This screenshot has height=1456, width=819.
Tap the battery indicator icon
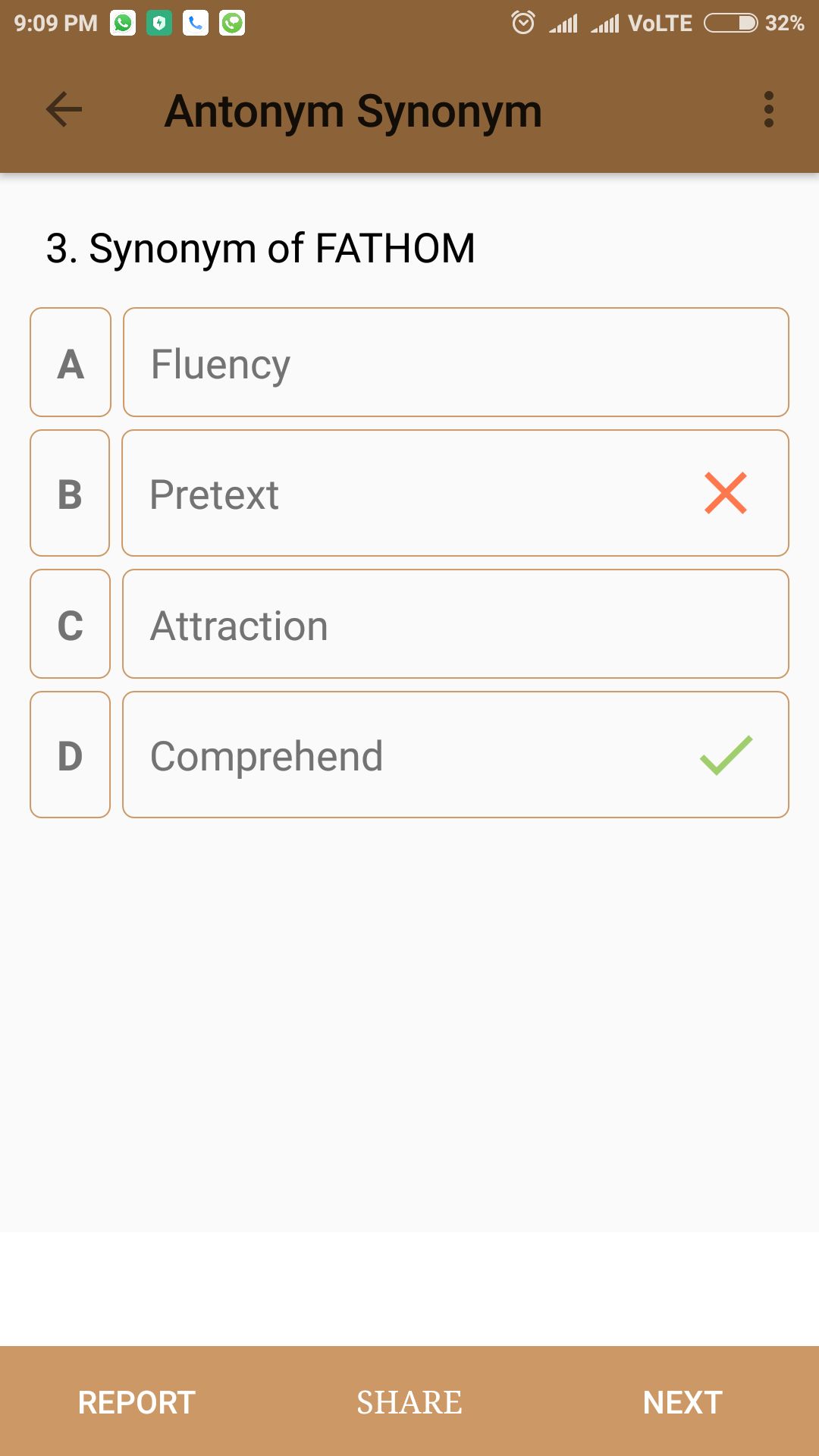point(730,24)
